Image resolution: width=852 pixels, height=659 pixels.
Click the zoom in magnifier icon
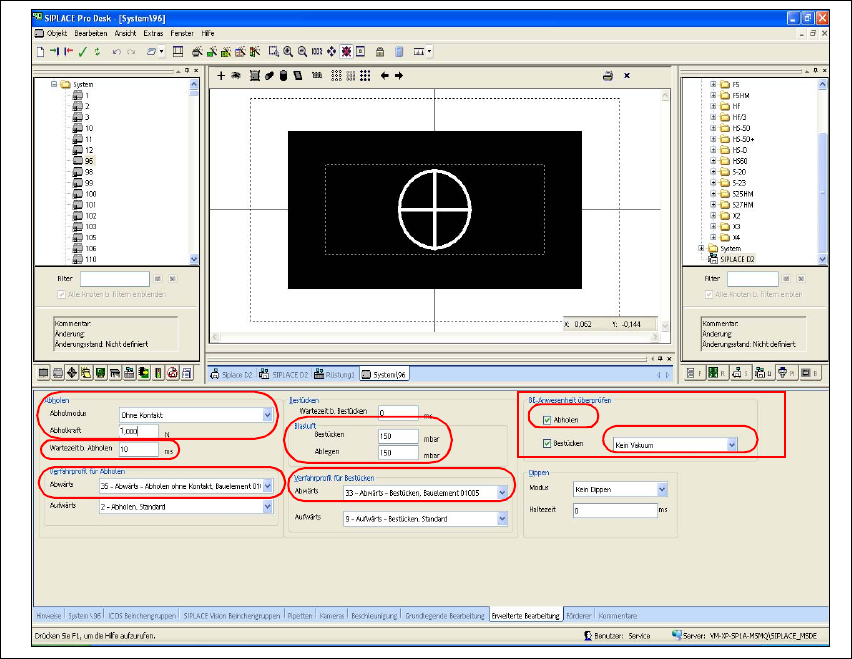(x=287, y=51)
